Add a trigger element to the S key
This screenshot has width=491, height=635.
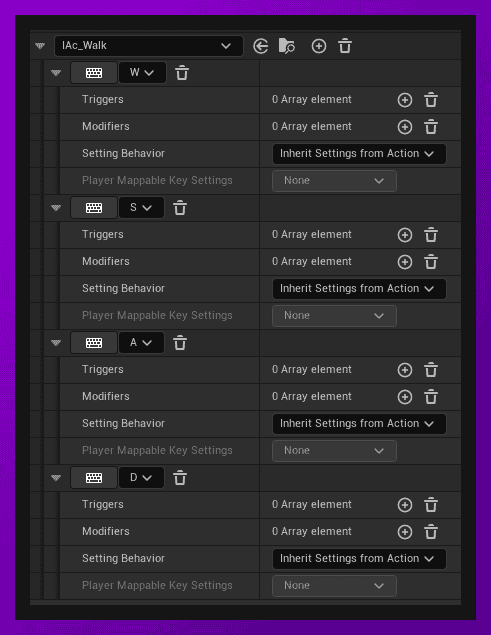[405, 235]
